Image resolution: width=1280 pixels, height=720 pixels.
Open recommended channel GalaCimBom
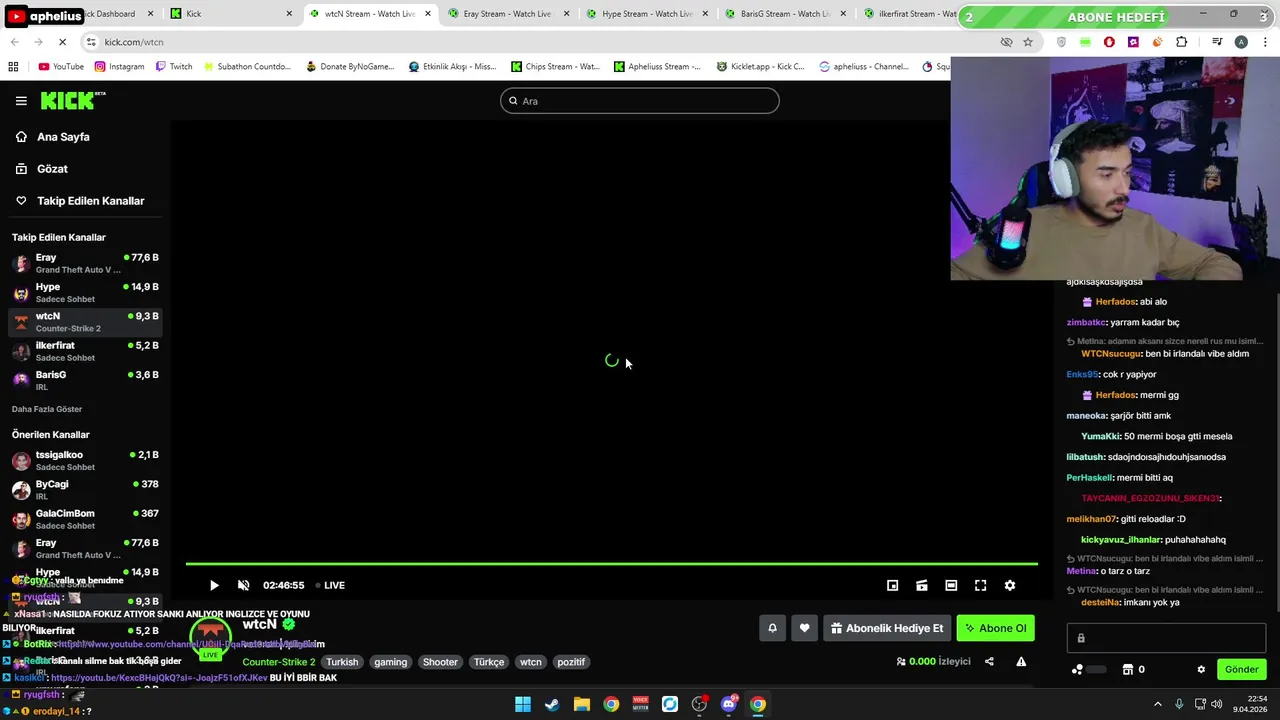(85, 519)
